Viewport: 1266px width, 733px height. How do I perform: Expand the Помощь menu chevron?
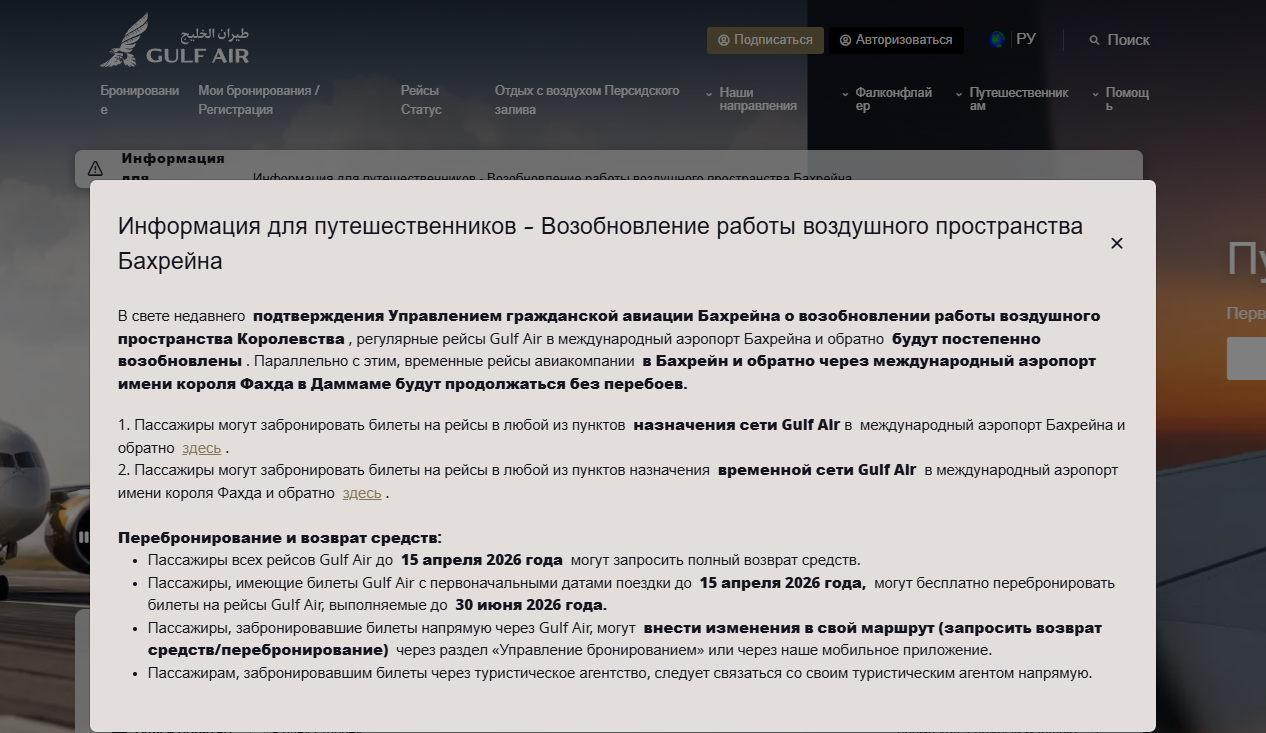(1095, 93)
